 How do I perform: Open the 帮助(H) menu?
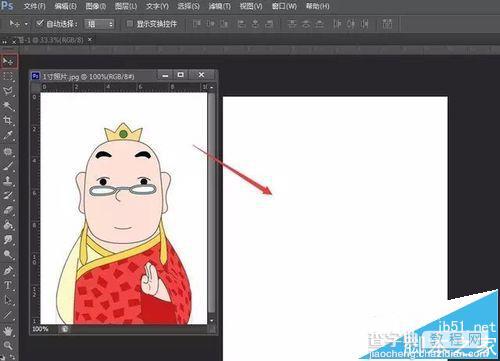[317, 6]
